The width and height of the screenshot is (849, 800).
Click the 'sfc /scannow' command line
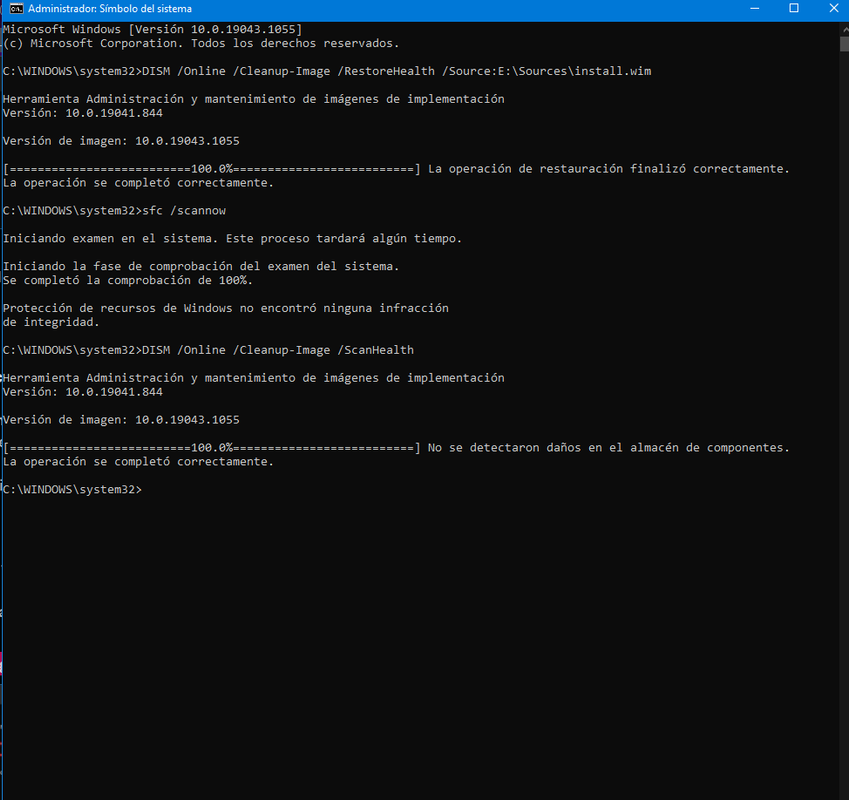(x=114, y=211)
